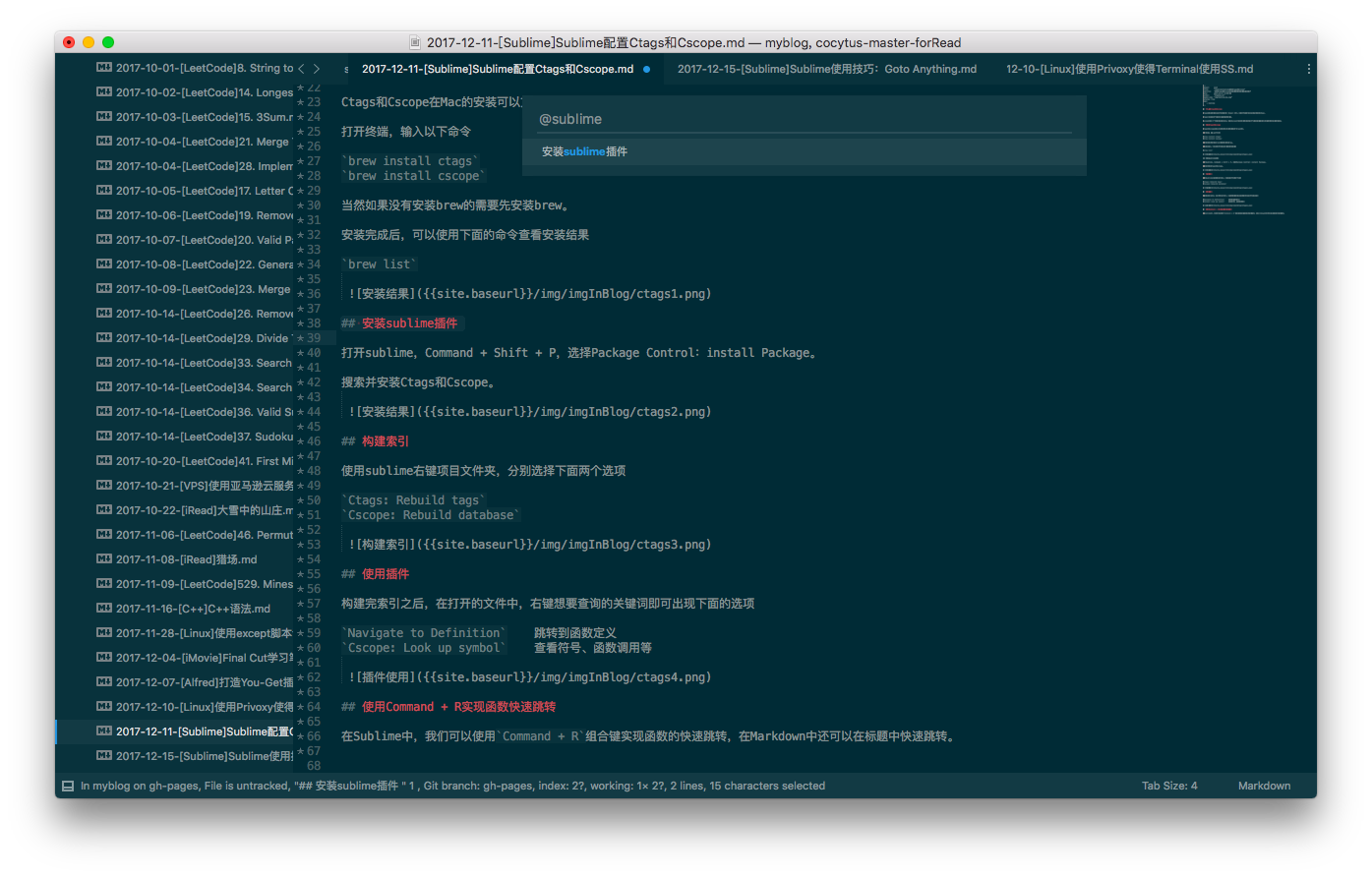
Task: Click the Markdown icon beside LeetCode 34. Search
Action: pyautogui.click(x=103, y=387)
